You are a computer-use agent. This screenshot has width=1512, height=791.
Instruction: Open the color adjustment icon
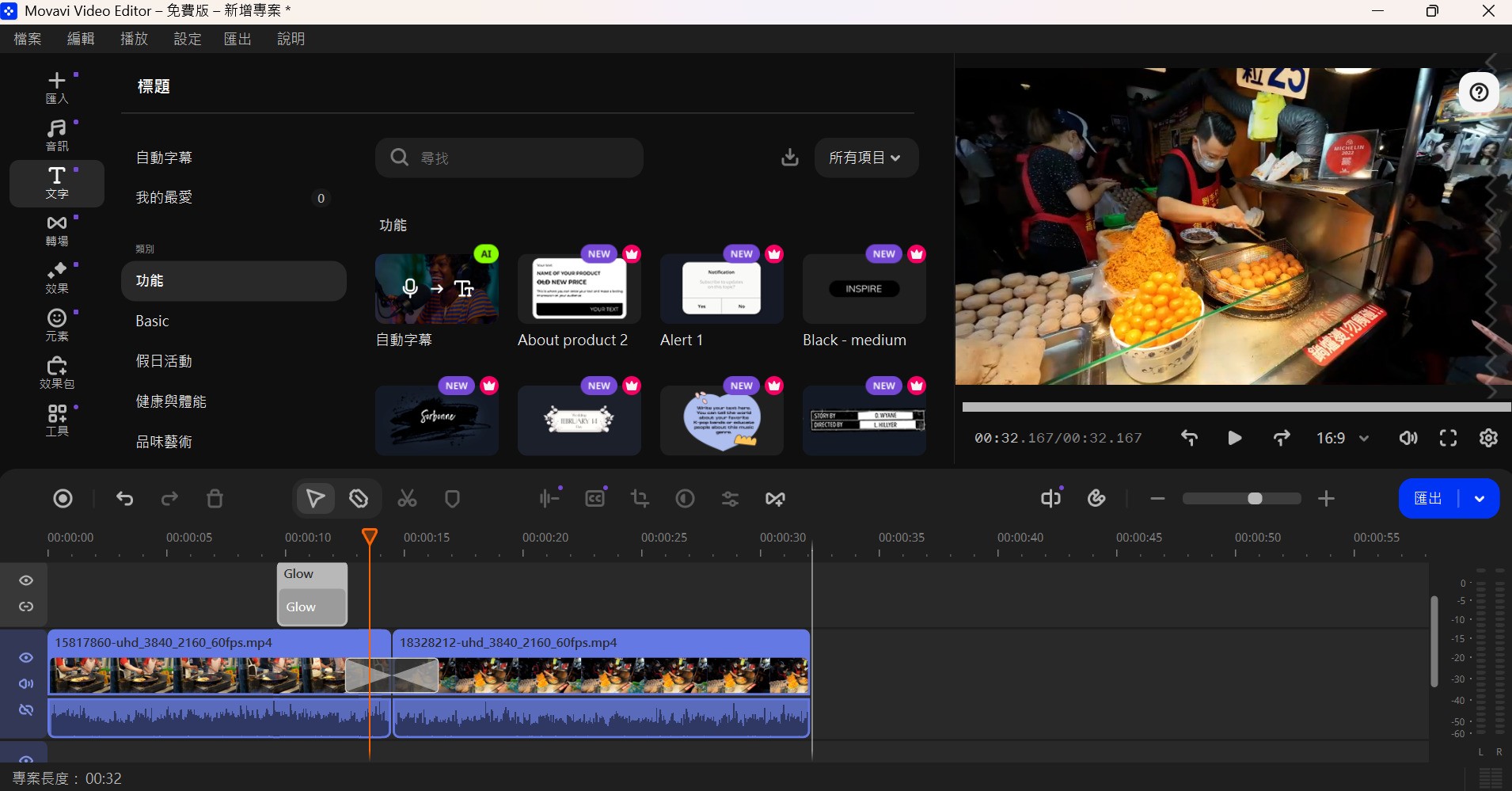(685, 499)
